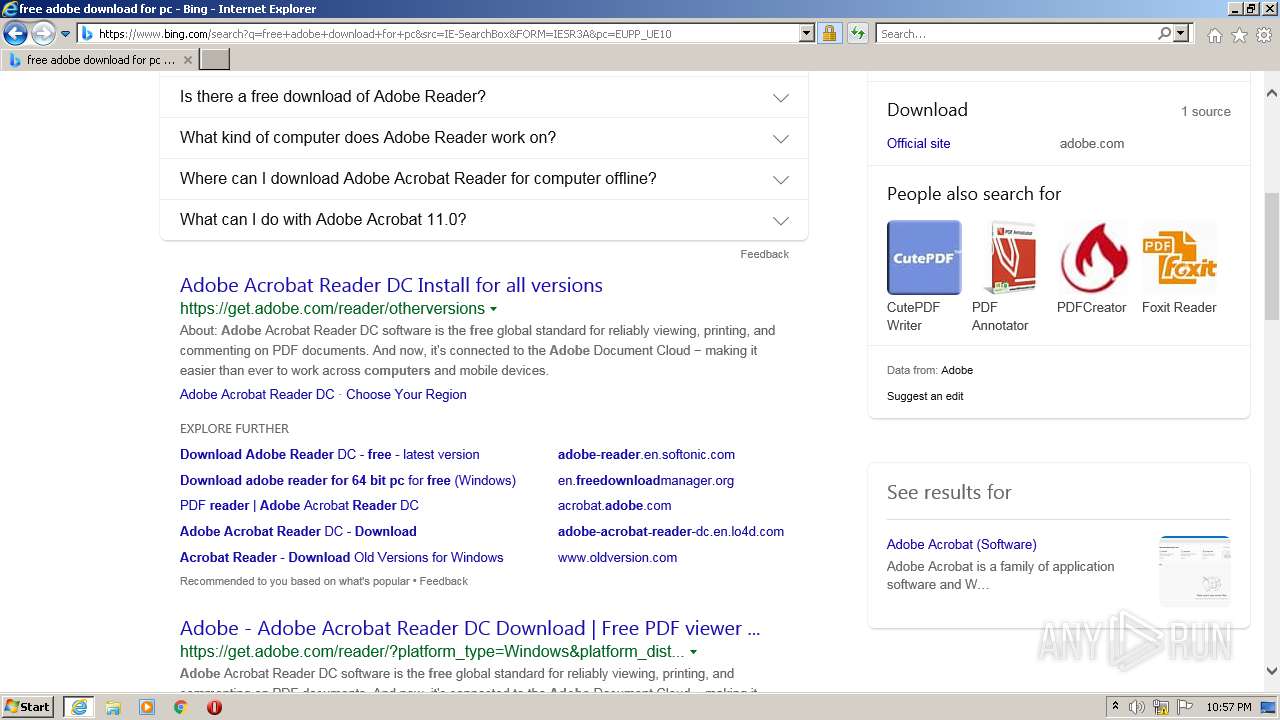Open 'Acrobat Reader - Download Old Versions for Windows'
This screenshot has height=720, width=1280.
(x=341, y=557)
